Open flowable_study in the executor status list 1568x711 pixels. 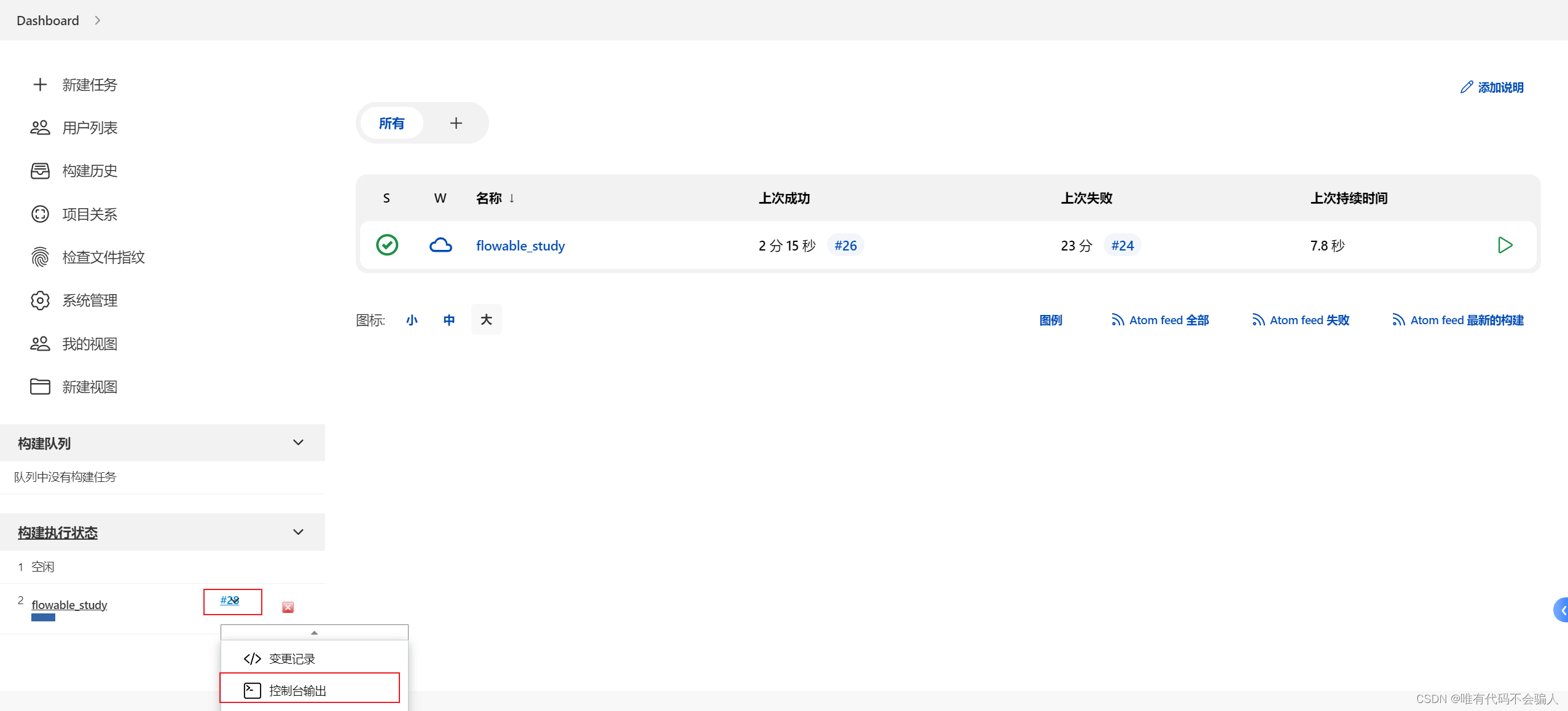coord(69,605)
